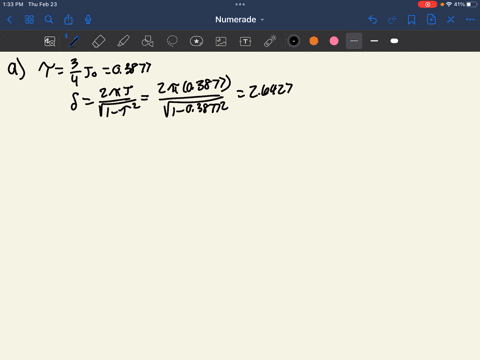
Task: Select the Shapes tool
Action: click(148, 41)
